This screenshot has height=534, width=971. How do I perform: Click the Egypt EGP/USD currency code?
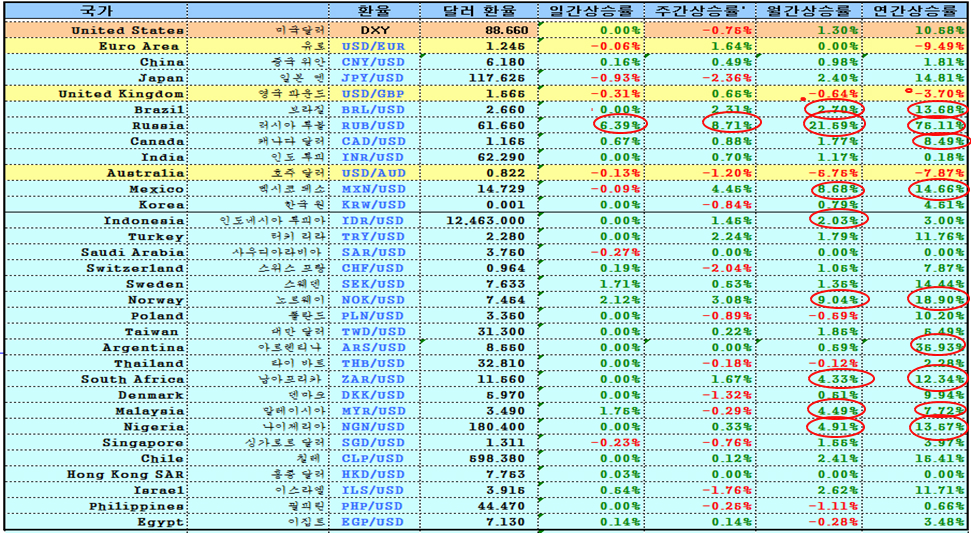click(x=374, y=522)
